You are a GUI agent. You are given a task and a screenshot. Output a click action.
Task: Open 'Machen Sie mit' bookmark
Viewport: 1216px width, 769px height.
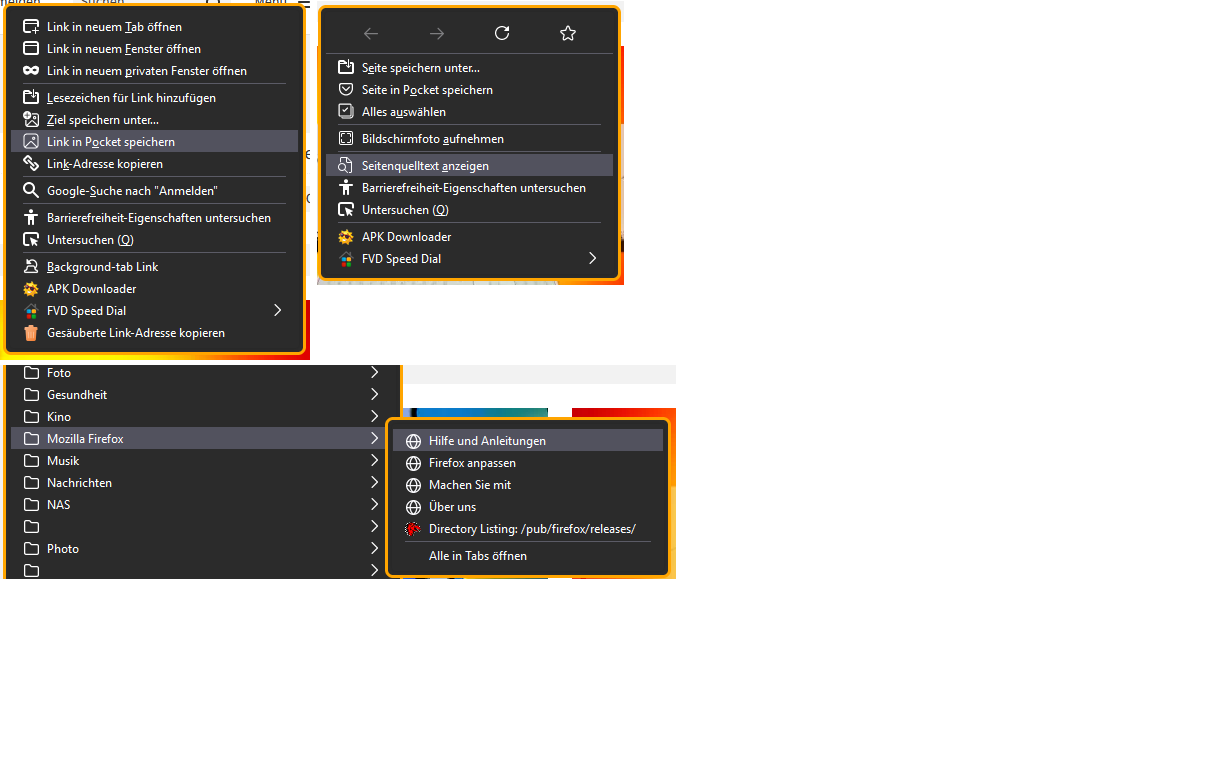pos(528,484)
